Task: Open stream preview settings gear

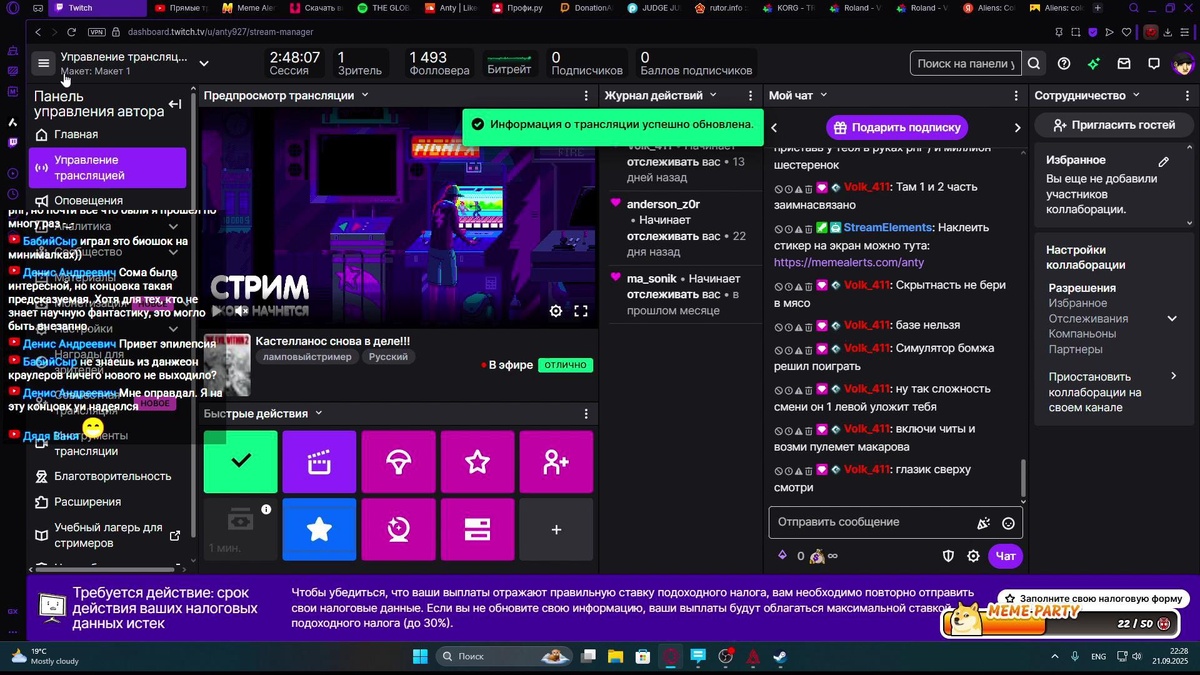Action: 556,311
